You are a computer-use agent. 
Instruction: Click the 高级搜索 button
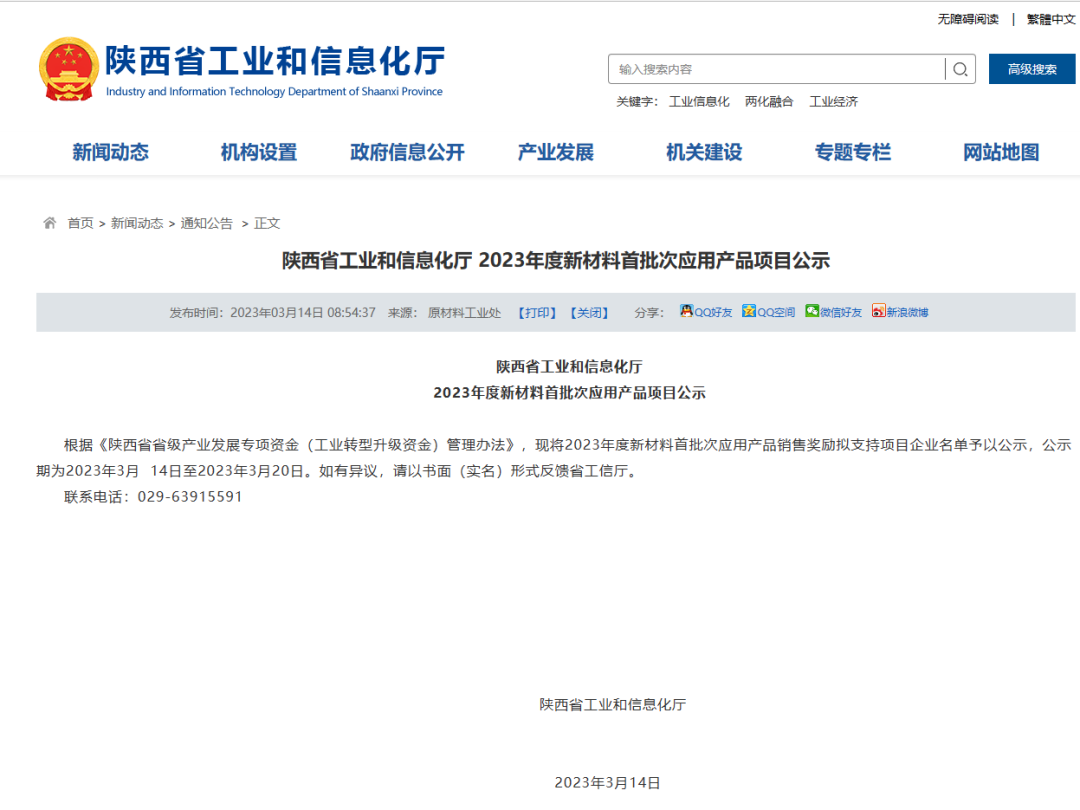coord(1032,69)
